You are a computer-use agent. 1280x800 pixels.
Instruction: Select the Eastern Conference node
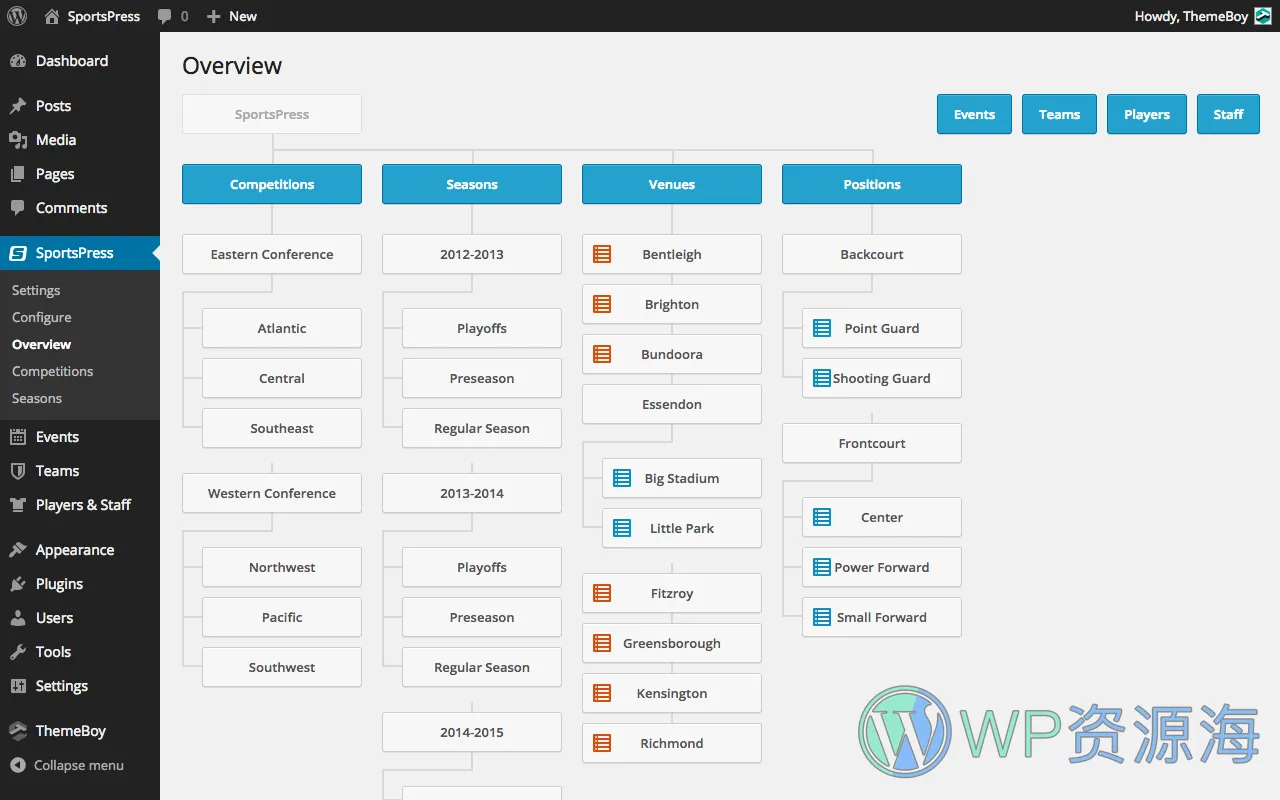click(x=272, y=254)
